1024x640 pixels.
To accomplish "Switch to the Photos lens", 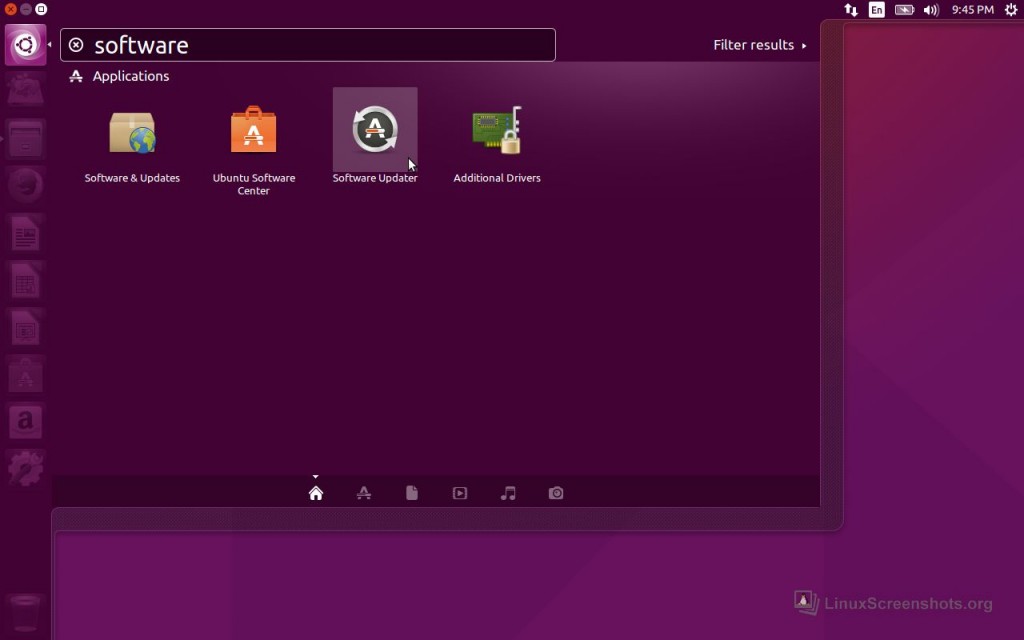I will tap(556, 493).
